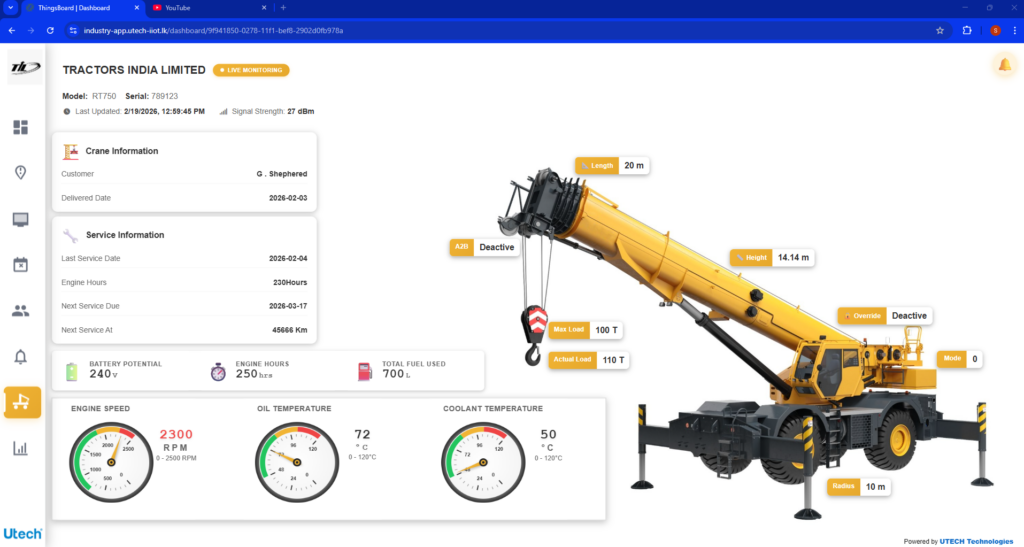Open the users group icon in sidebar

pos(21,311)
